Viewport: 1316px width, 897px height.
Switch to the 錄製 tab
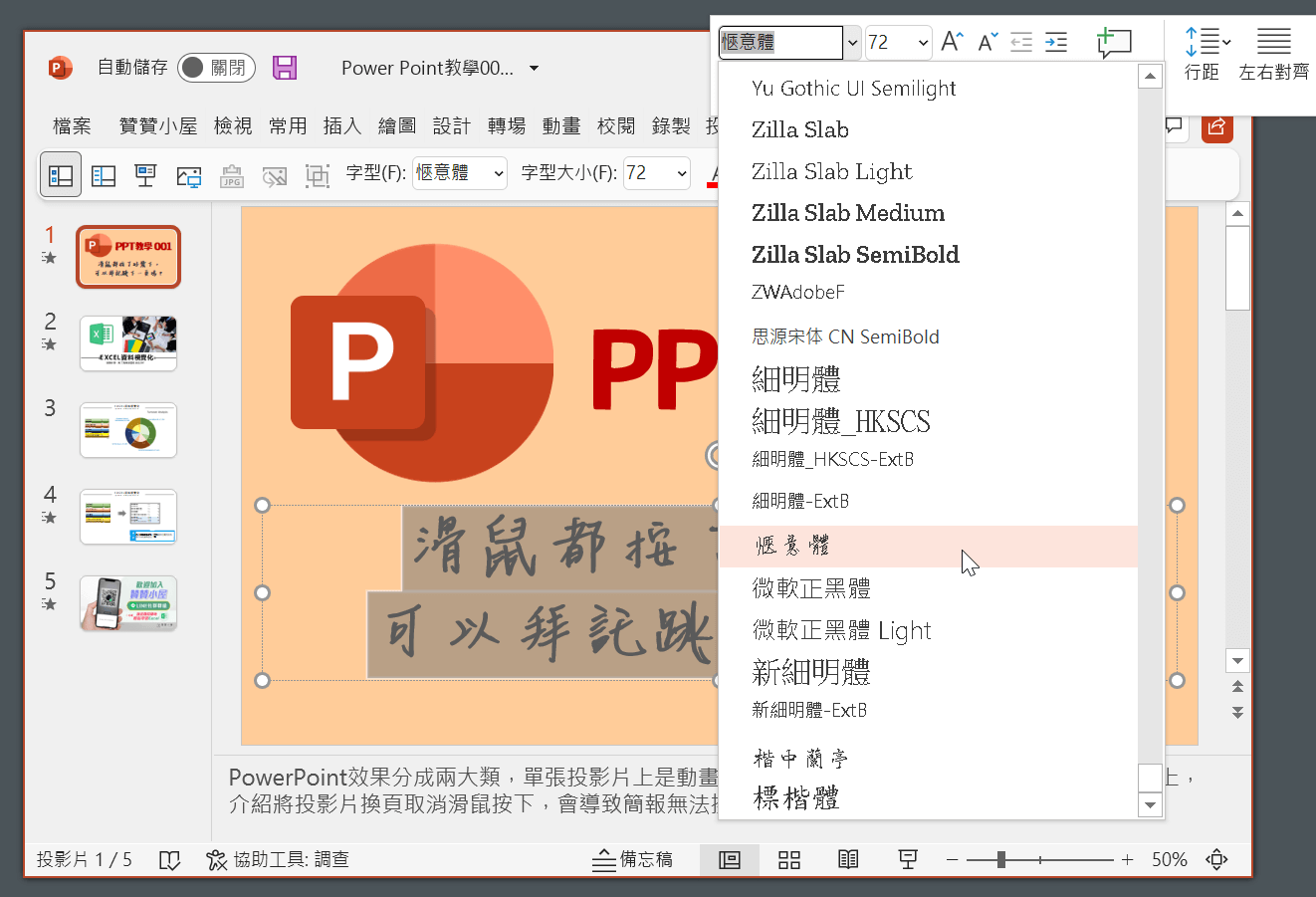click(x=671, y=125)
